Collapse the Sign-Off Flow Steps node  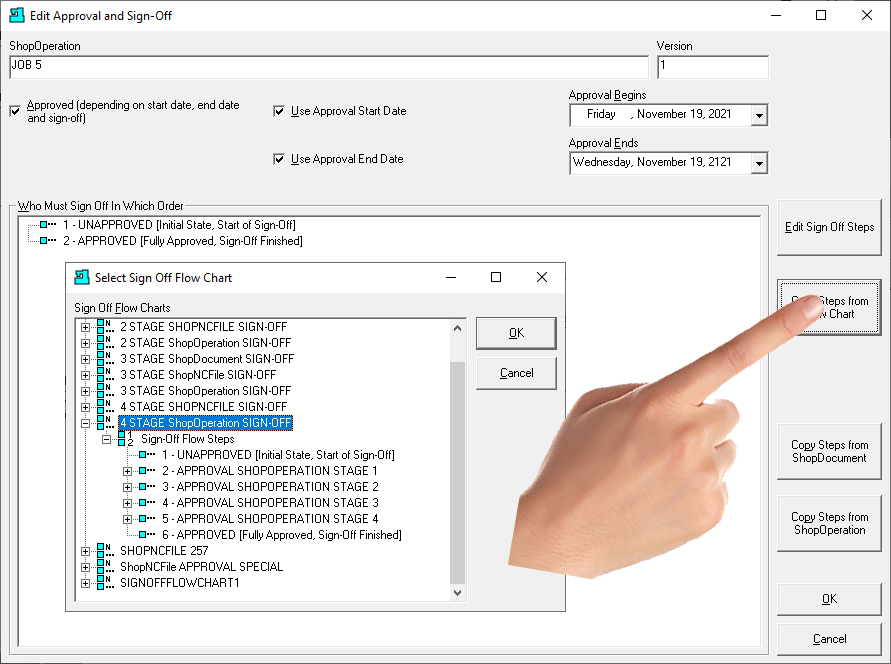106,439
